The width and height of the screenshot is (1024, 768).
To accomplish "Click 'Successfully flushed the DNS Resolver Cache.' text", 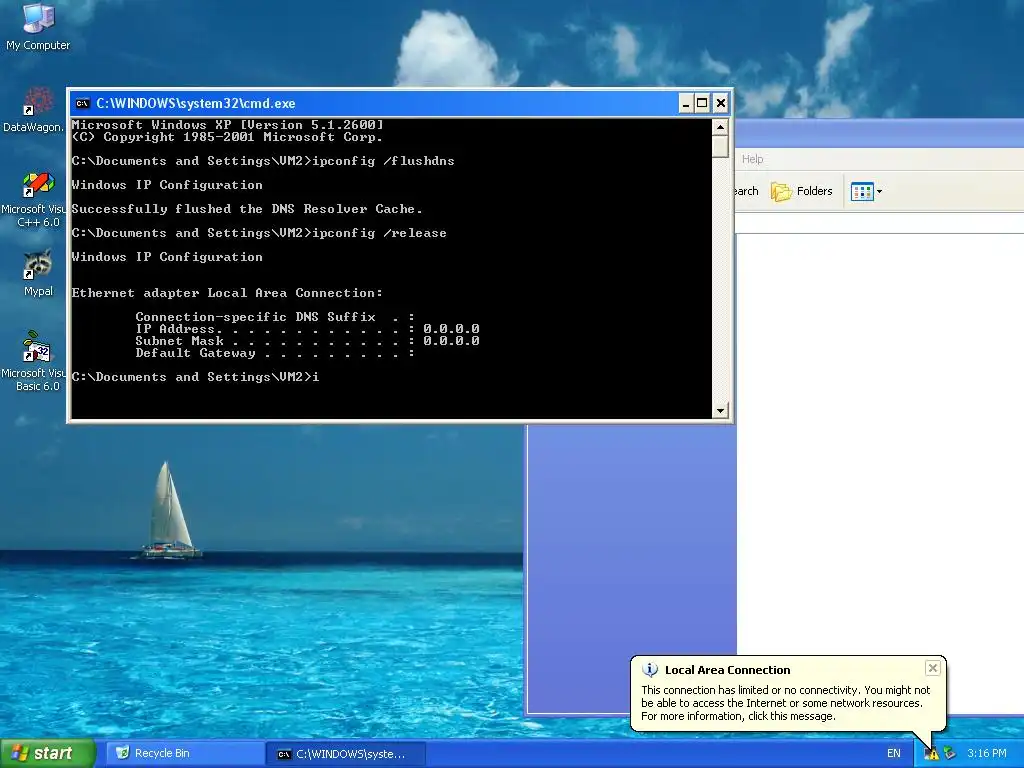I will [x=247, y=209].
